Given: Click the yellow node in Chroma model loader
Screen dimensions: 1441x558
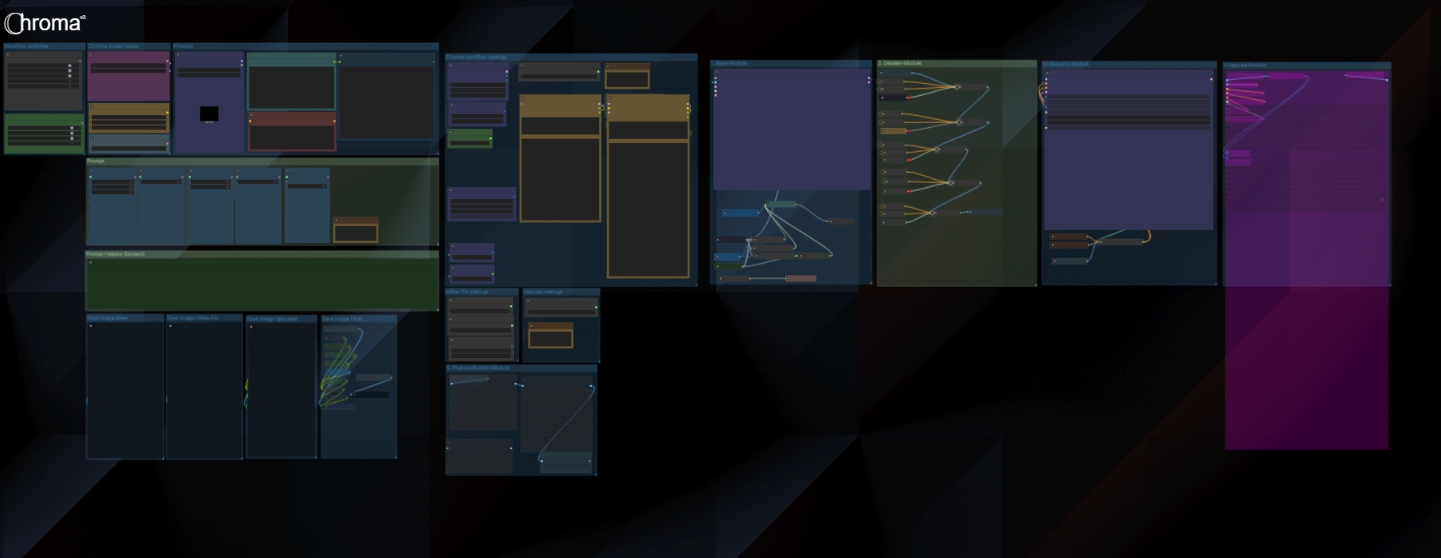Looking at the screenshot, I should [129, 118].
